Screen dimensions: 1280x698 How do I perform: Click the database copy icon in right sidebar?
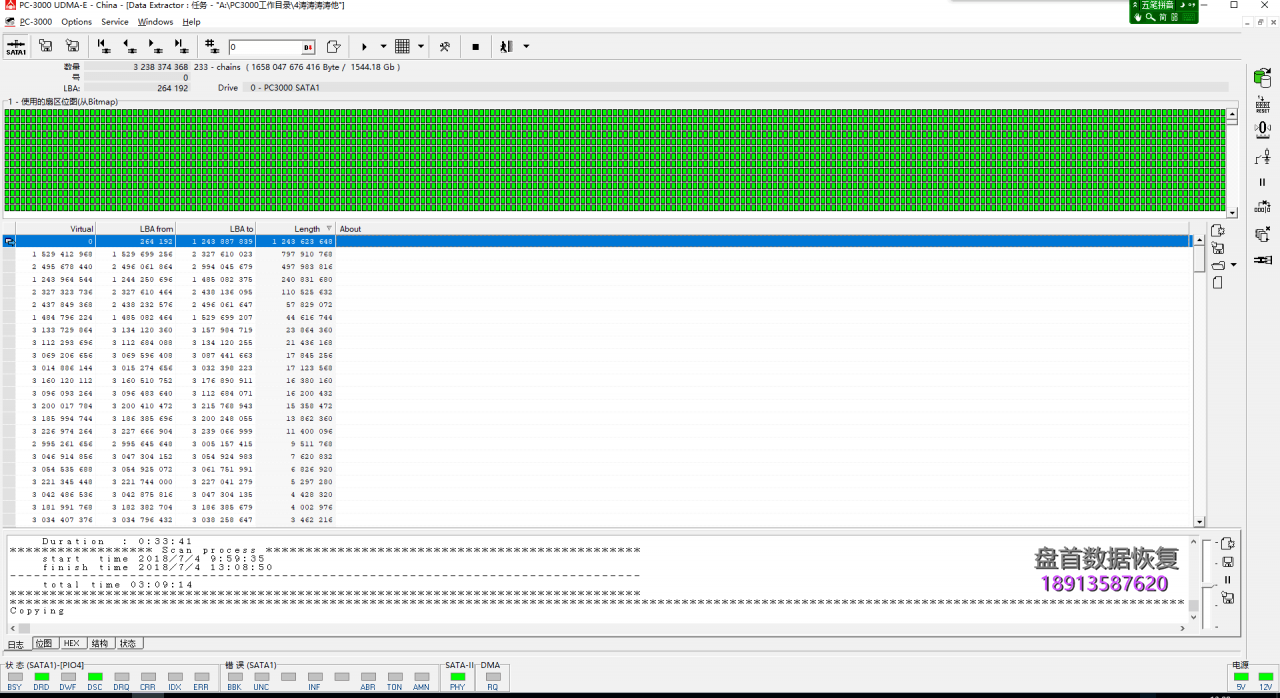click(1262, 78)
